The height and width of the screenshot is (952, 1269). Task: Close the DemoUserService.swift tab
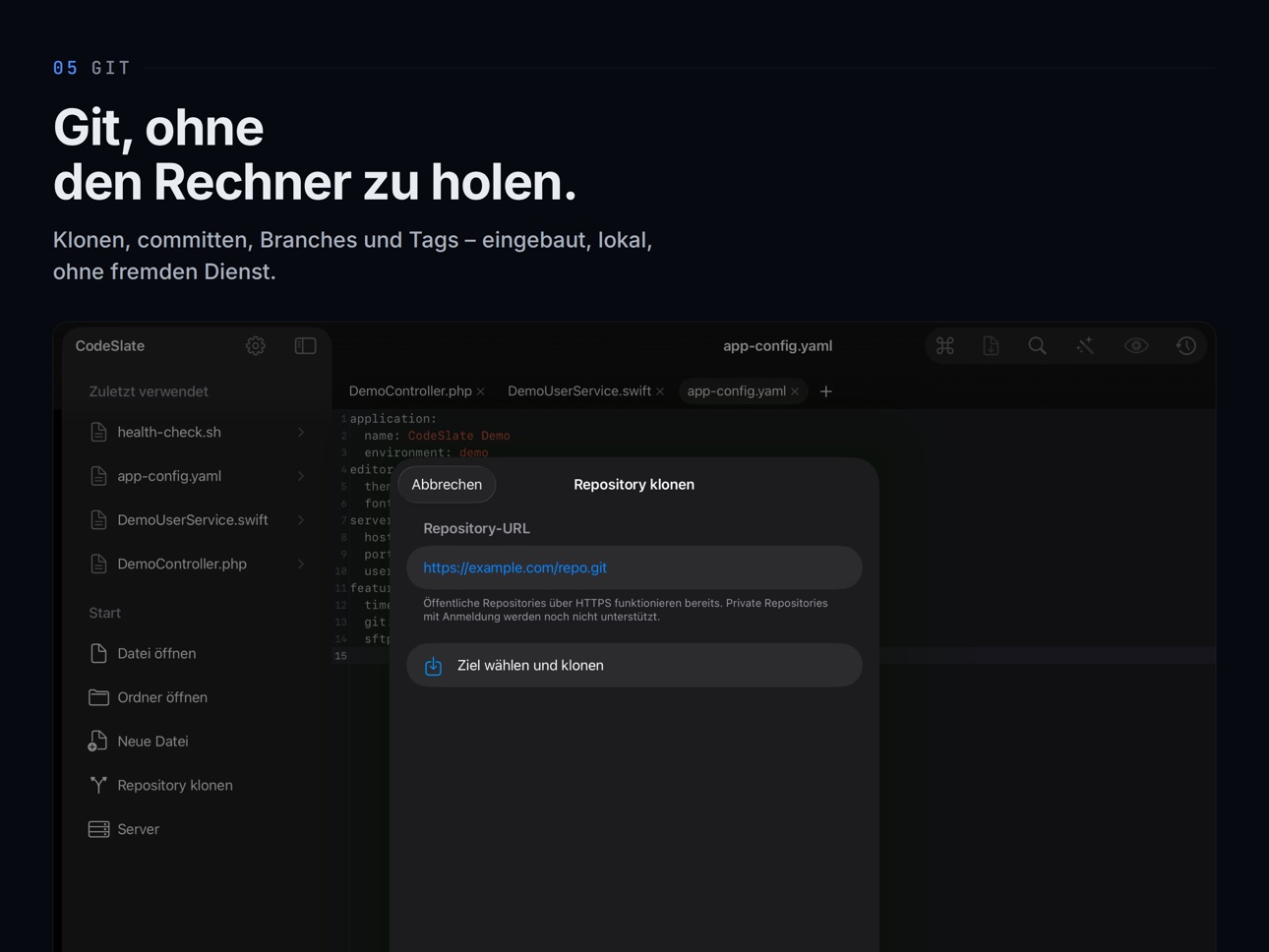point(660,391)
